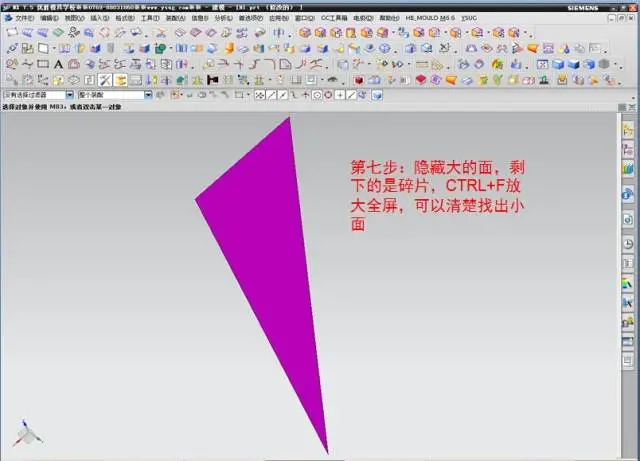Image resolution: width=640 pixels, height=461 pixels.
Task: Expand arrow beside rectangle selection icon
Action: (x=248, y=96)
